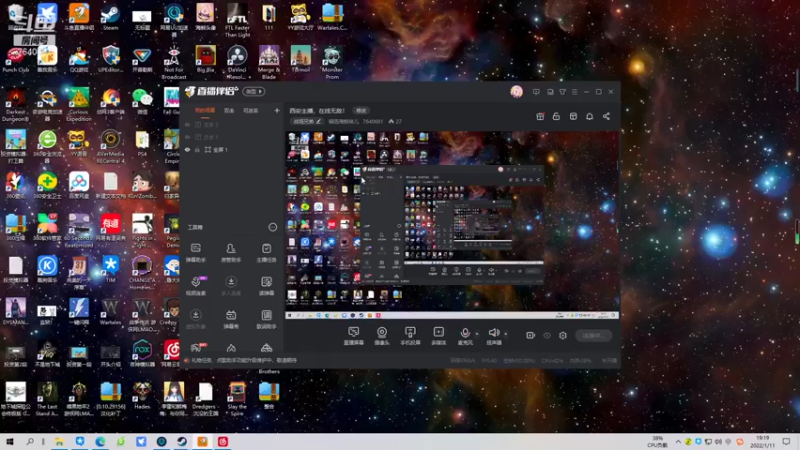Open the taskbar search magnifier
Viewport: 800px width, 450px height.
pos(30,442)
